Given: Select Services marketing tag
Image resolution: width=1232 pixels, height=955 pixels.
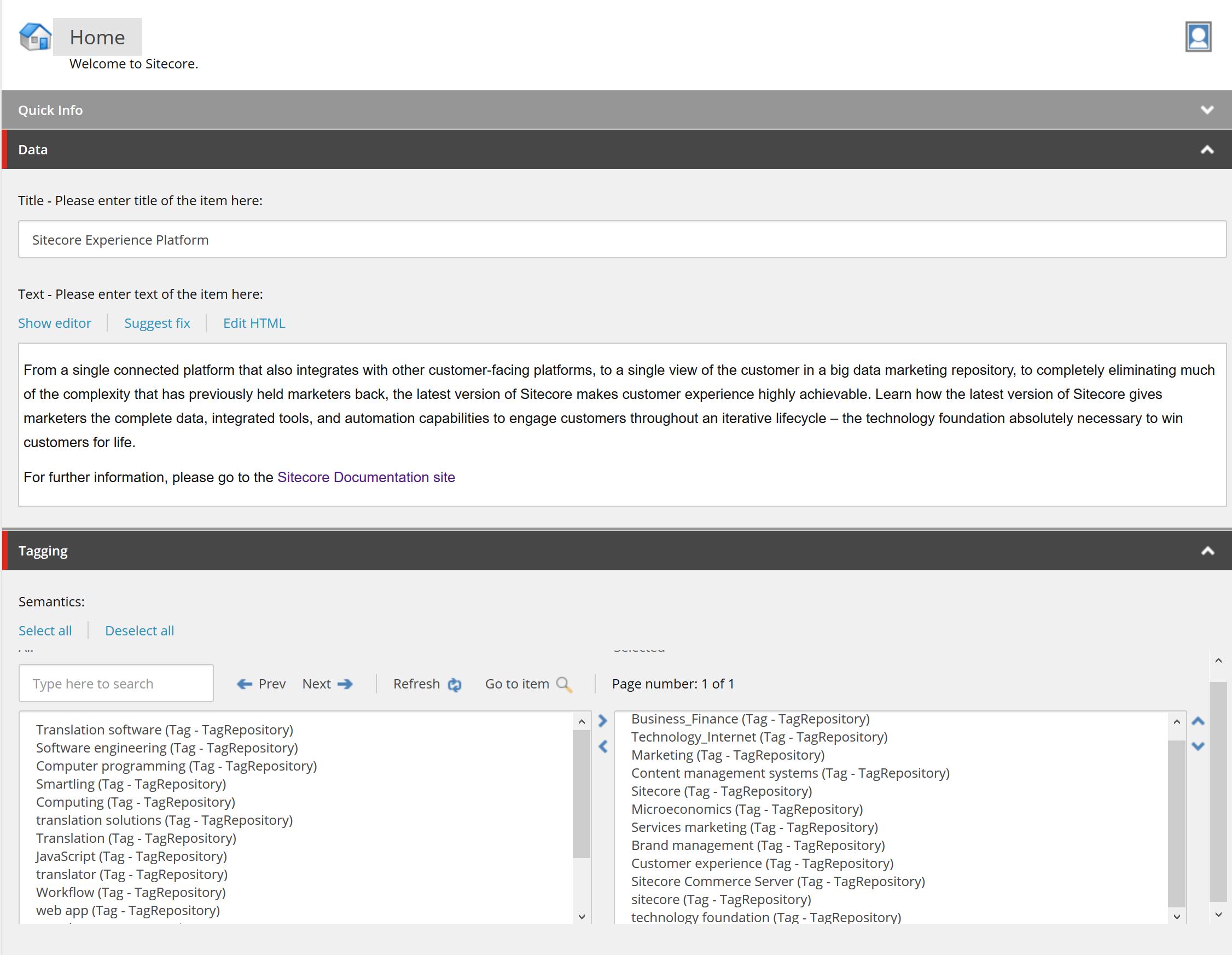Looking at the screenshot, I should click(755, 827).
